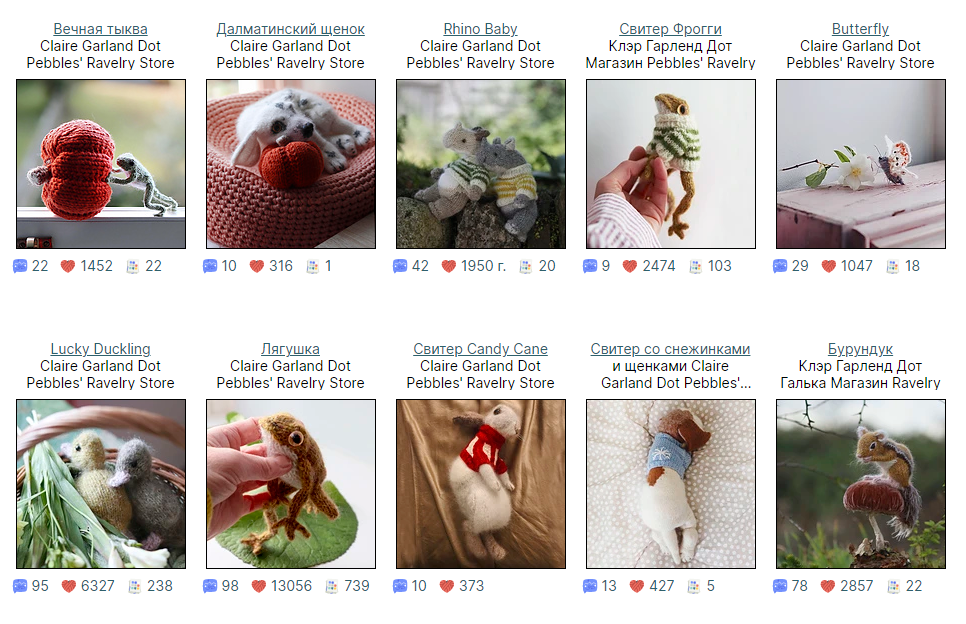Viewport: 966px width, 624px height.
Task: Click heart icon under Свитер Фрогги
Action: coord(630,266)
